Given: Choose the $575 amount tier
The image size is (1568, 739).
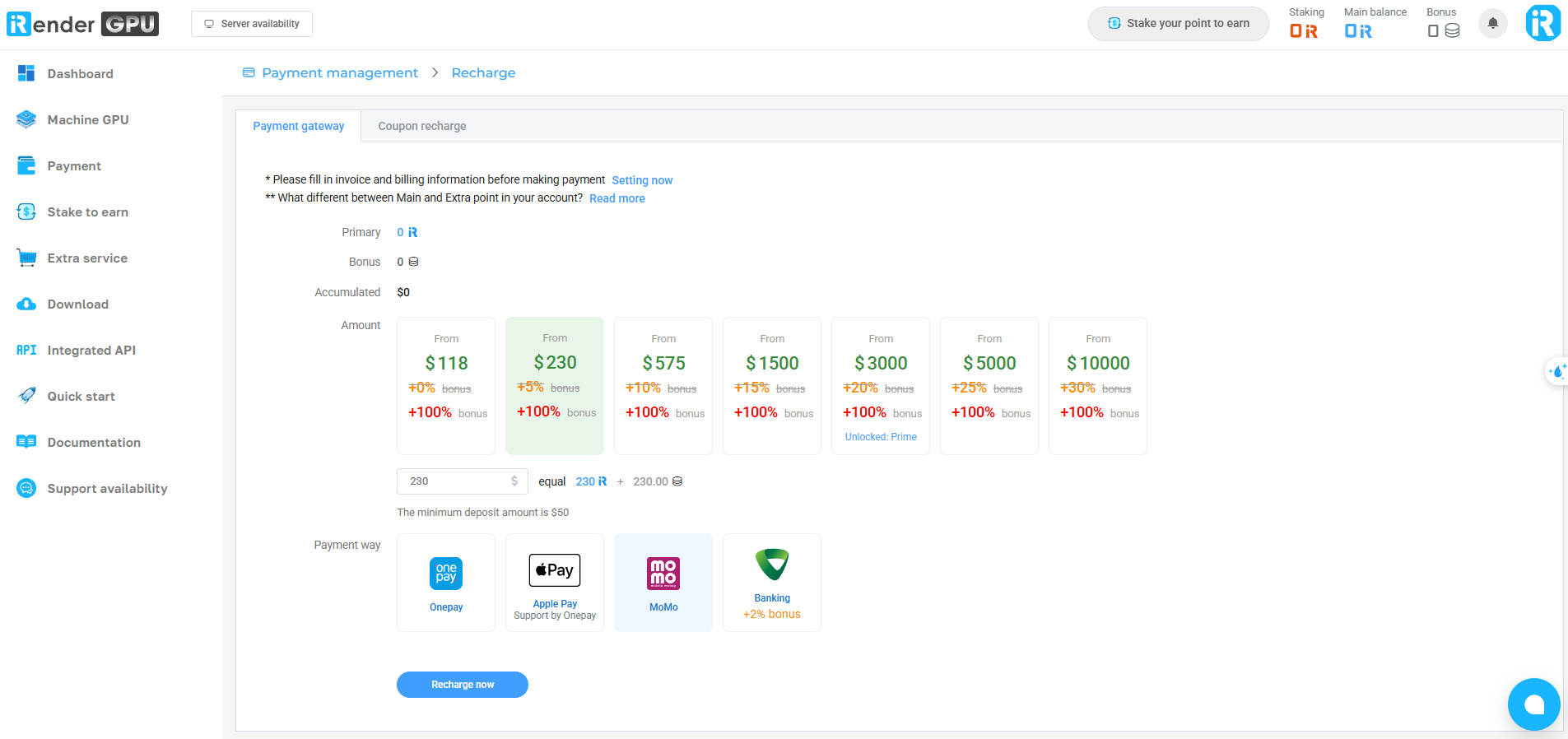Looking at the screenshot, I should [x=663, y=385].
